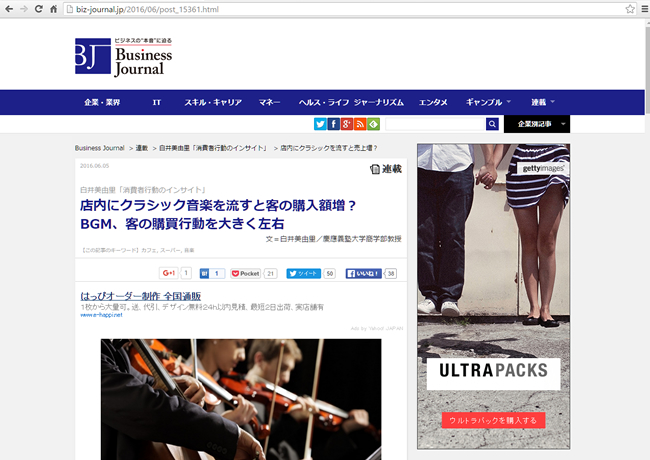Open the 企業・業界 menu item
Image resolution: width=650 pixels, height=460 pixels.
pos(102,102)
